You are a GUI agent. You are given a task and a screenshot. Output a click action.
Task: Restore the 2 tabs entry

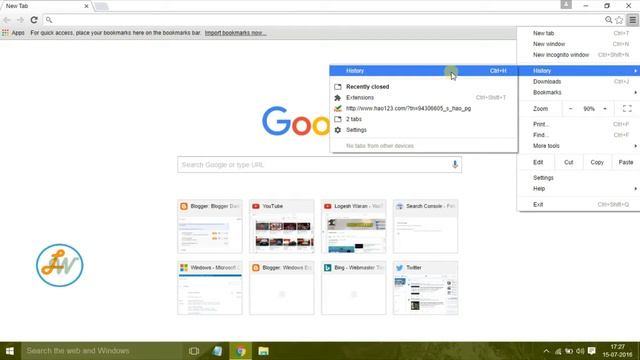click(x=424, y=119)
